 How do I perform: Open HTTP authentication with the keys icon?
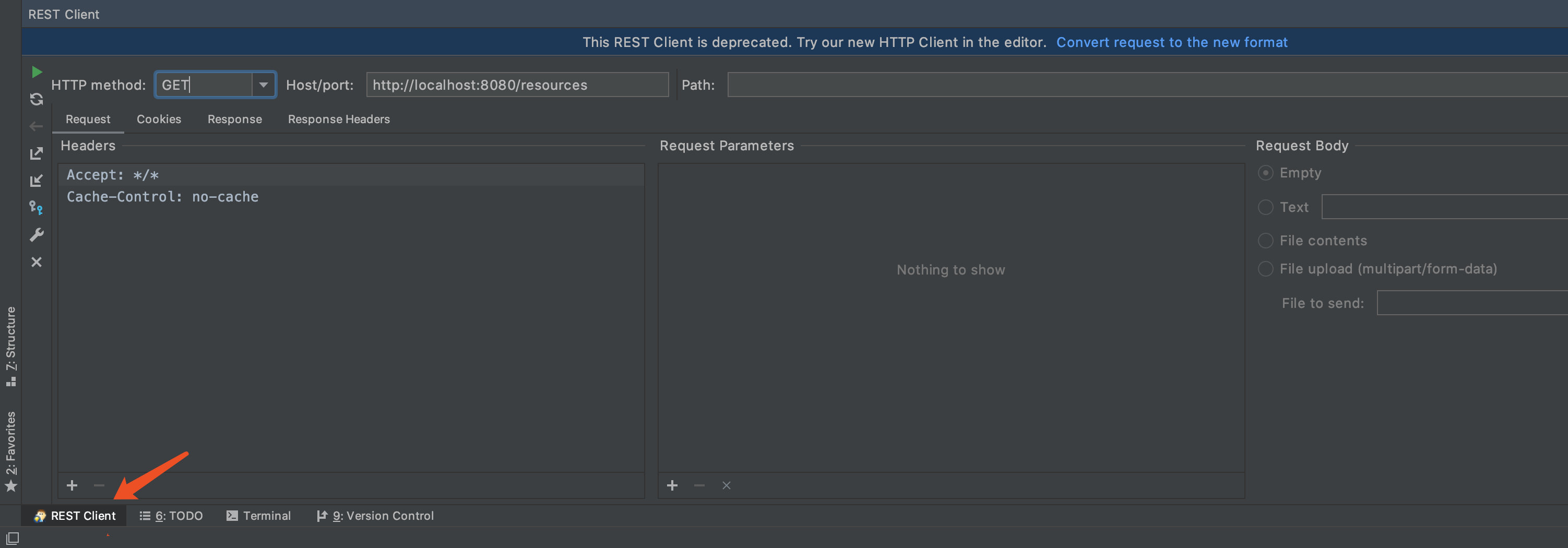(x=37, y=207)
